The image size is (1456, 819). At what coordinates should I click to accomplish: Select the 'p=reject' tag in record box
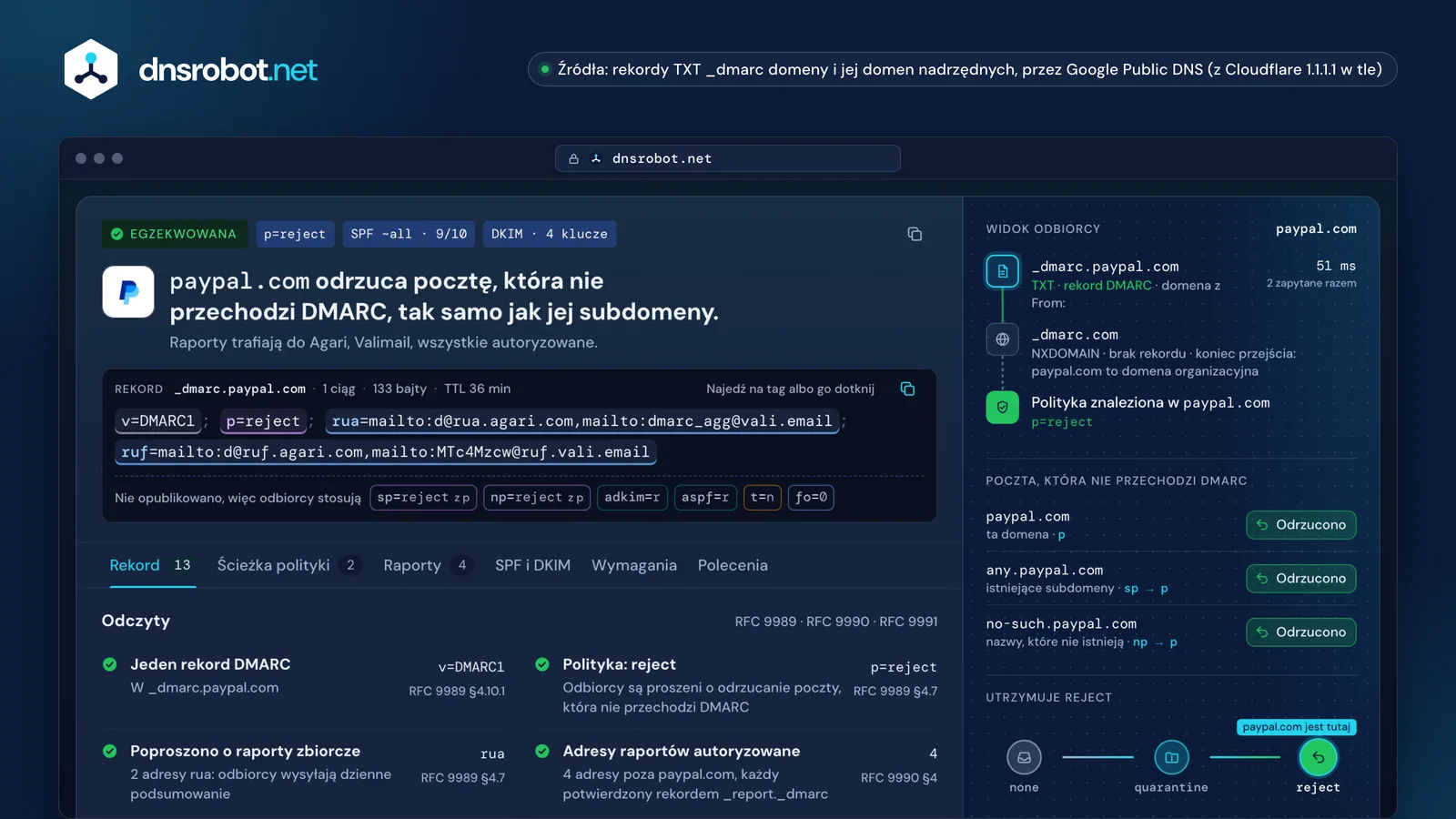[x=263, y=421]
